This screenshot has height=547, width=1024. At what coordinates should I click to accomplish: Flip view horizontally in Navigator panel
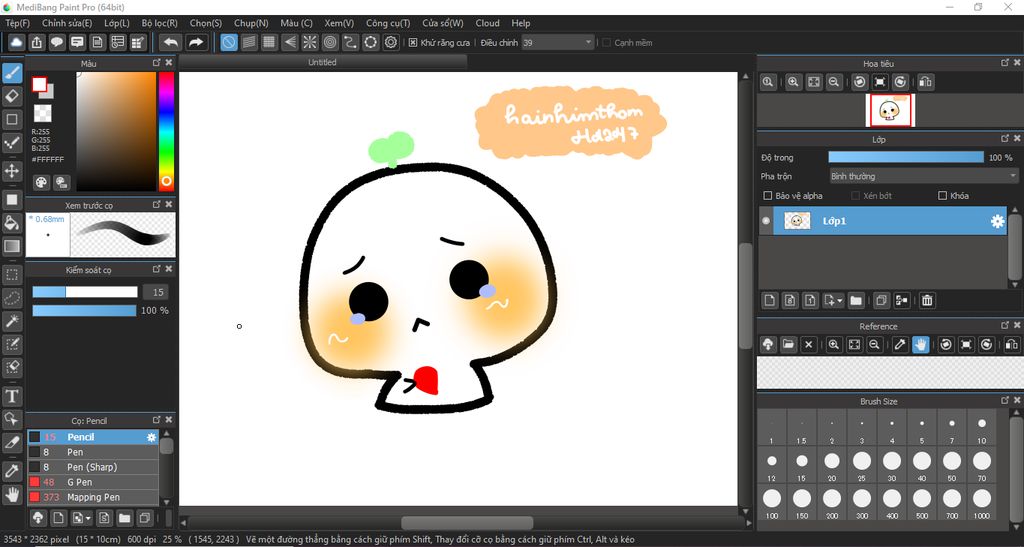(925, 82)
